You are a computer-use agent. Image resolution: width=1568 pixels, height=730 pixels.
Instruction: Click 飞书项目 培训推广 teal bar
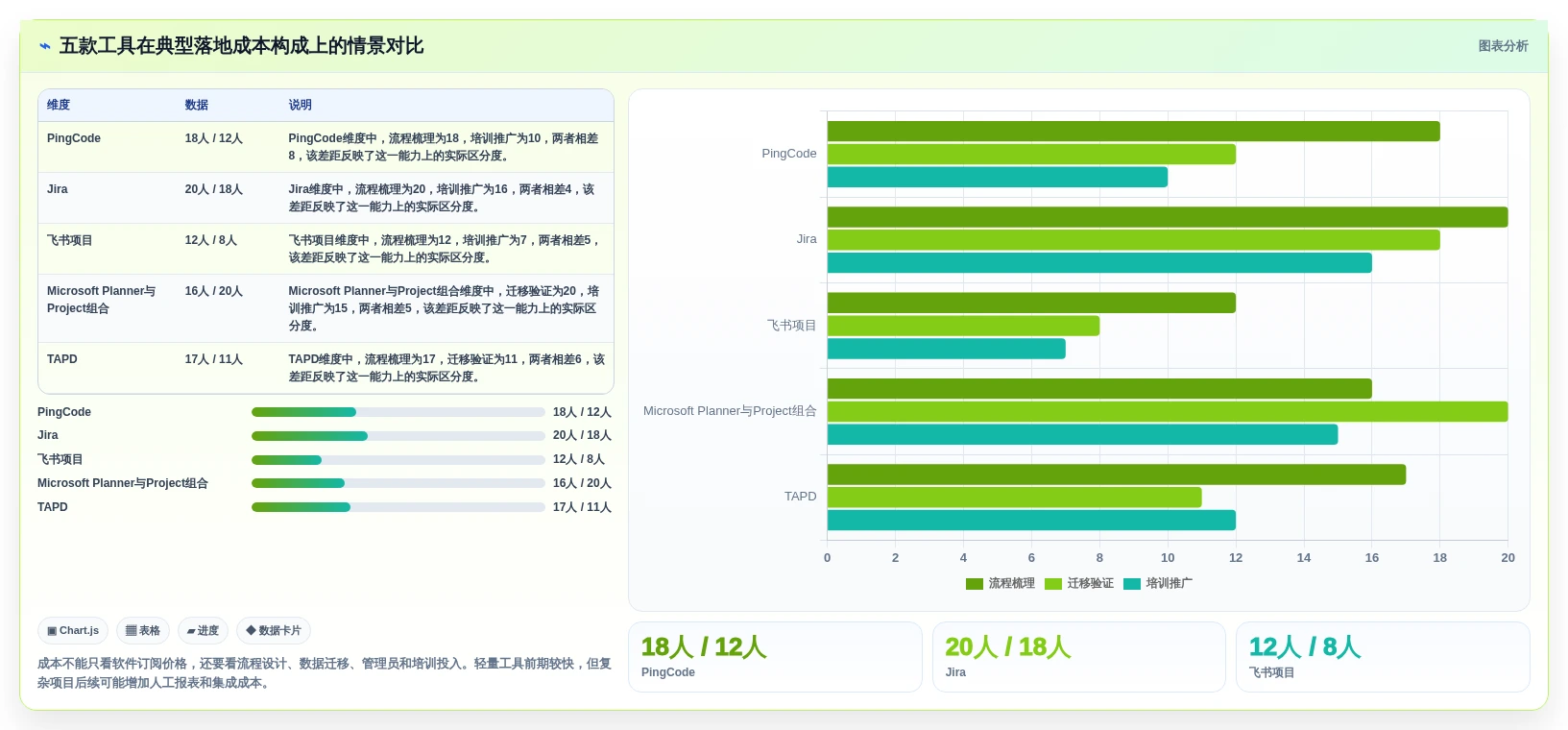pyautogui.click(x=946, y=349)
